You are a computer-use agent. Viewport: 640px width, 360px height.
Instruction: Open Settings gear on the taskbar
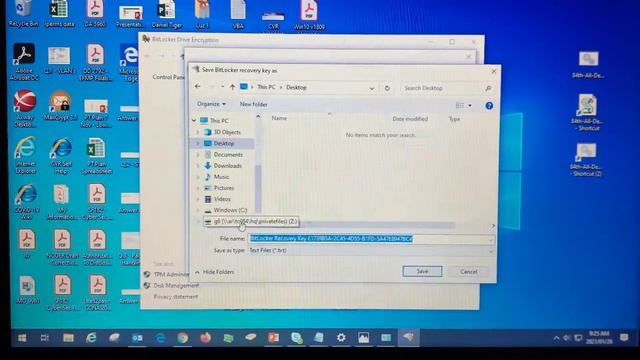coord(341,338)
